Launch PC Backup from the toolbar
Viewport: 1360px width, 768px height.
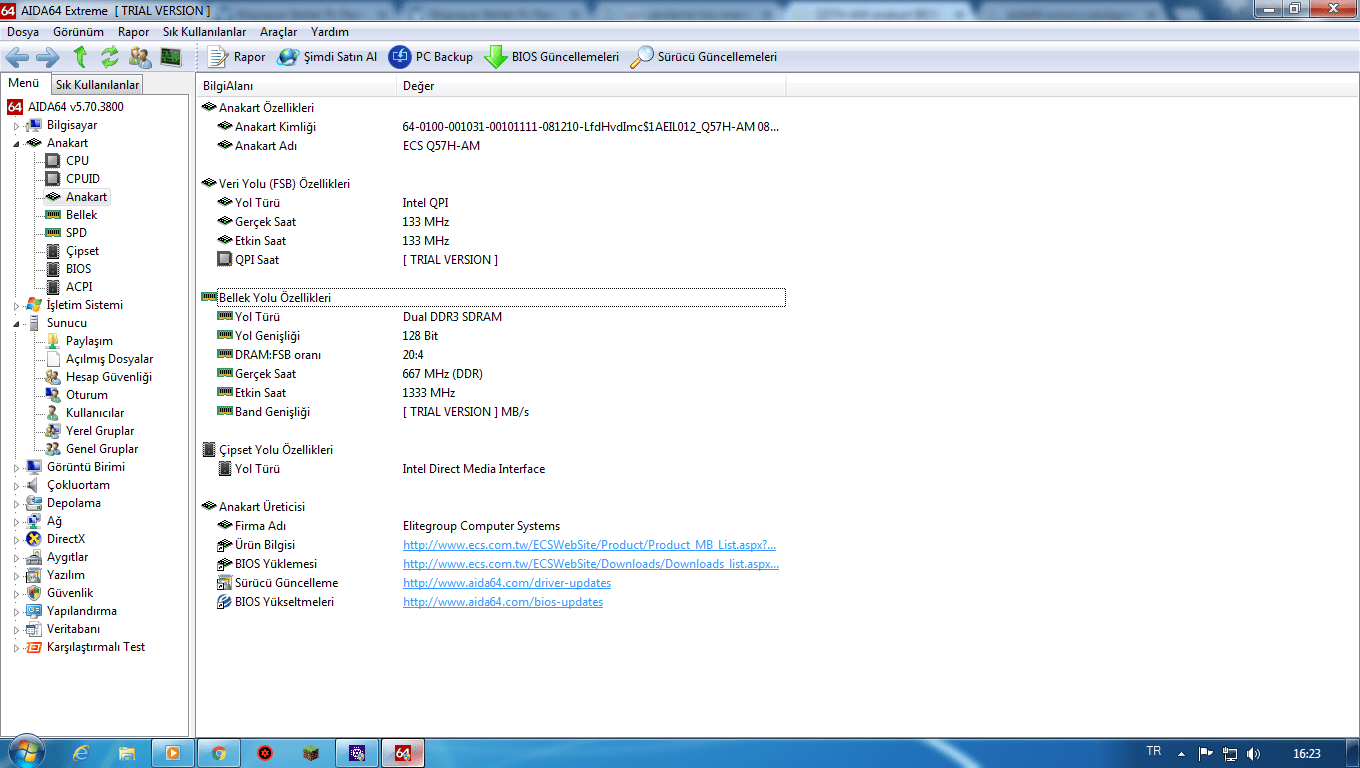[x=431, y=57]
